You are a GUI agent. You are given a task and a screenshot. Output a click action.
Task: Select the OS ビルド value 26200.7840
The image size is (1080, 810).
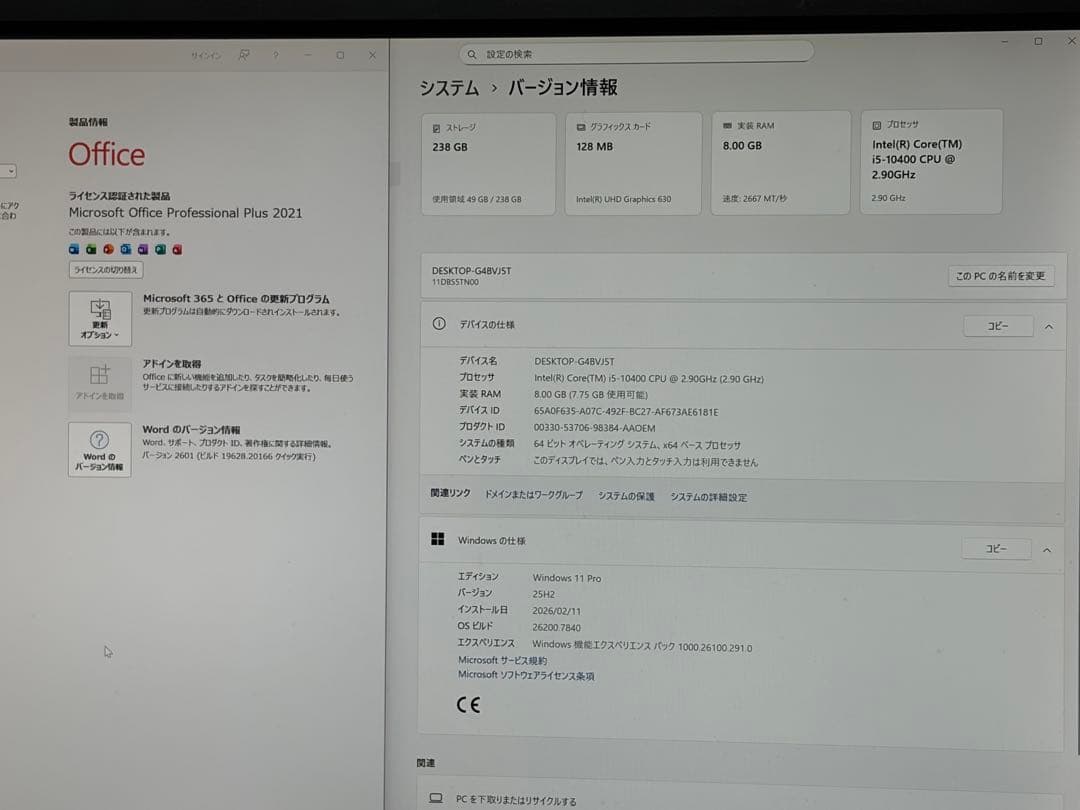557,627
